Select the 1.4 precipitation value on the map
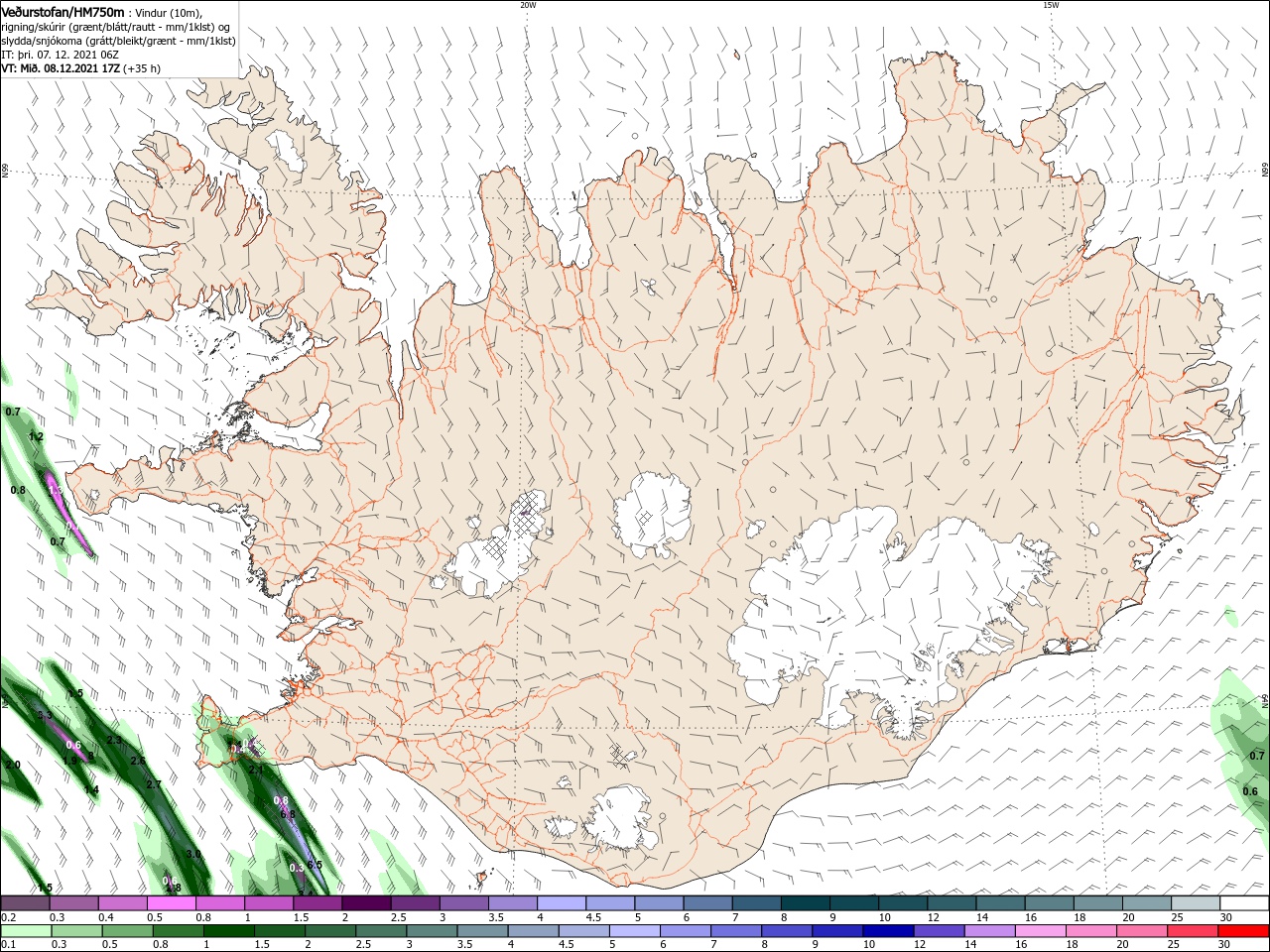 [91, 790]
